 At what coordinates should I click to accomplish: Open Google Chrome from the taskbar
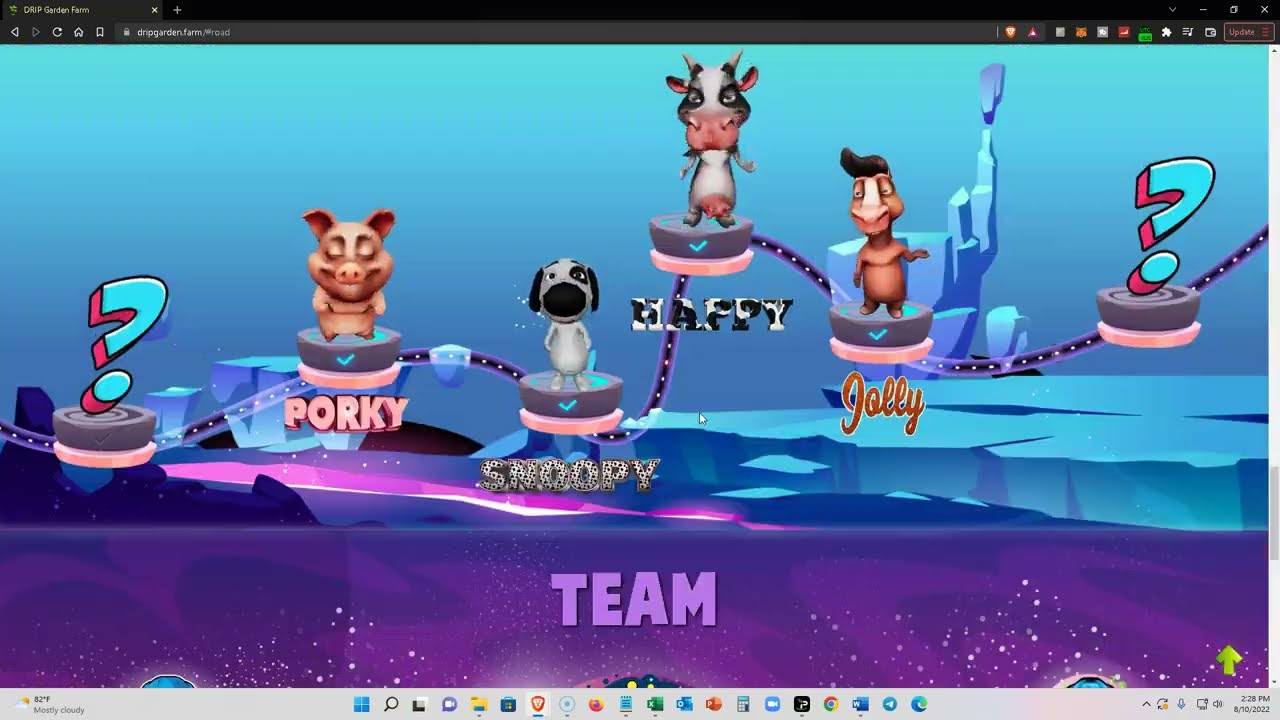coord(831,704)
